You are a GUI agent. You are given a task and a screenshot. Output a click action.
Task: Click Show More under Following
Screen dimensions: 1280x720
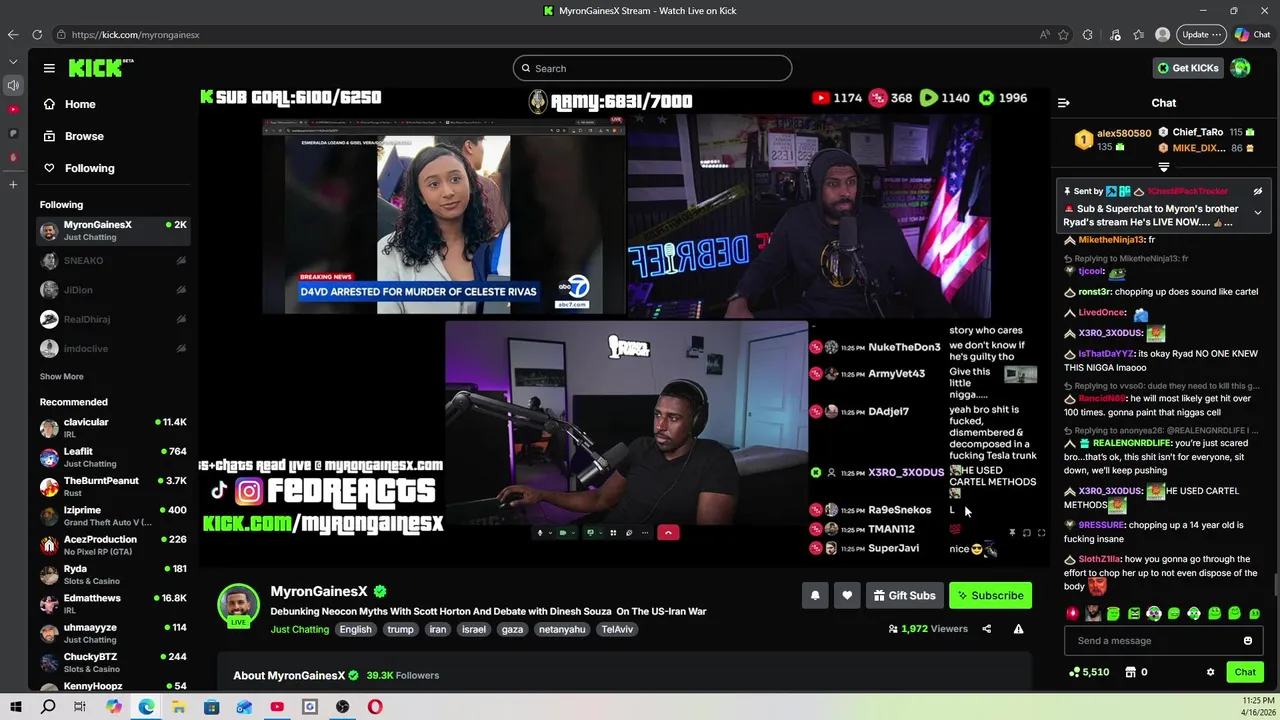click(x=62, y=377)
